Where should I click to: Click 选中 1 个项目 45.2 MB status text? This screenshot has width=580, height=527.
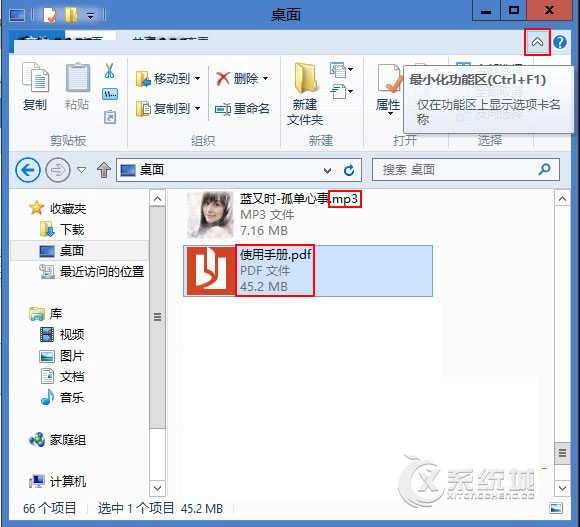coord(160,509)
